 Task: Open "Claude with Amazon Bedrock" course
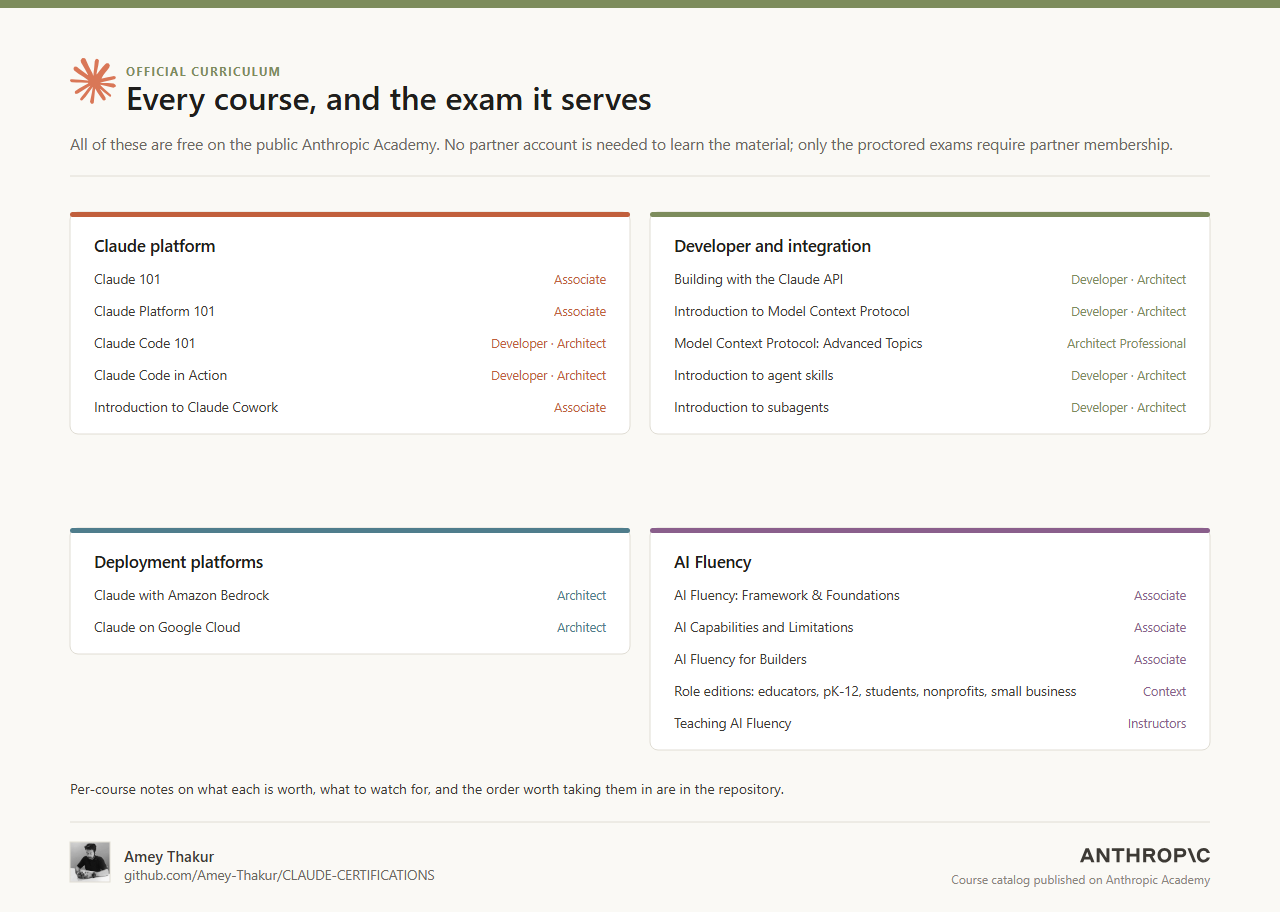pos(182,595)
